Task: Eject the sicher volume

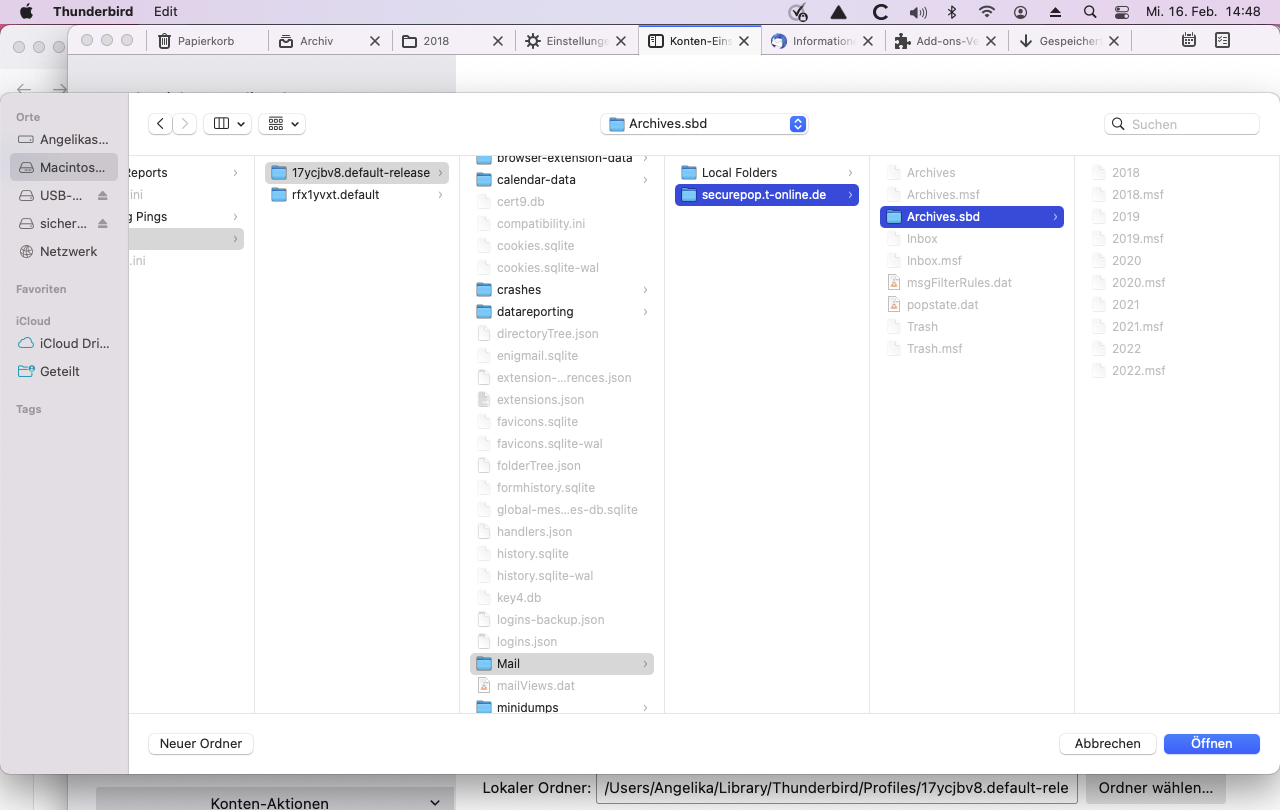Action: [x=103, y=224]
